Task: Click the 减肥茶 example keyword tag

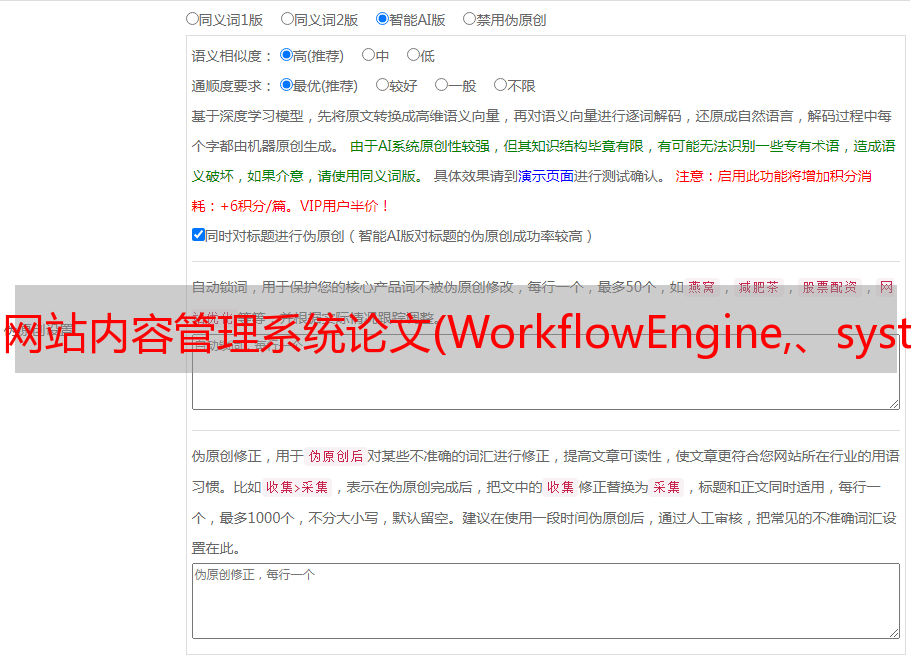Action: pyautogui.click(x=759, y=287)
